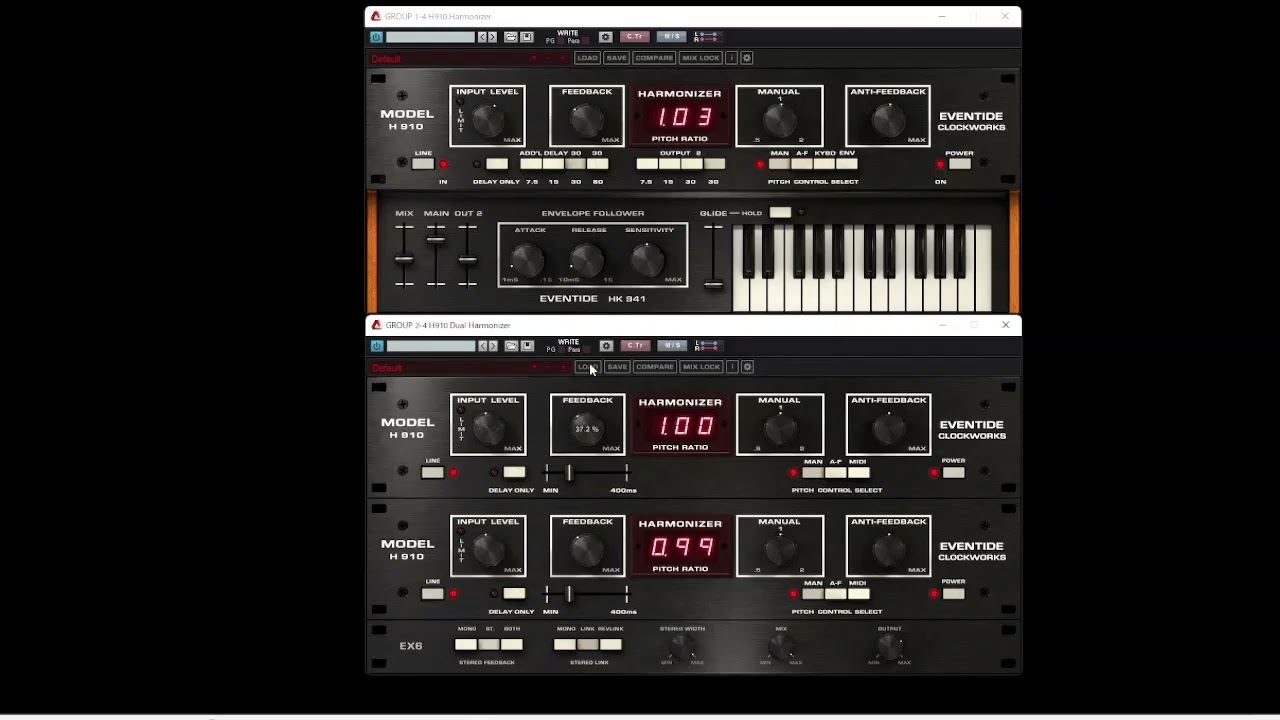The height and width of the screenshot is (720, 1280).
Task: Toggle the DELAY ONLY switch on the top Dual Harmonizer unit
Action: click(x=514, y=472)
